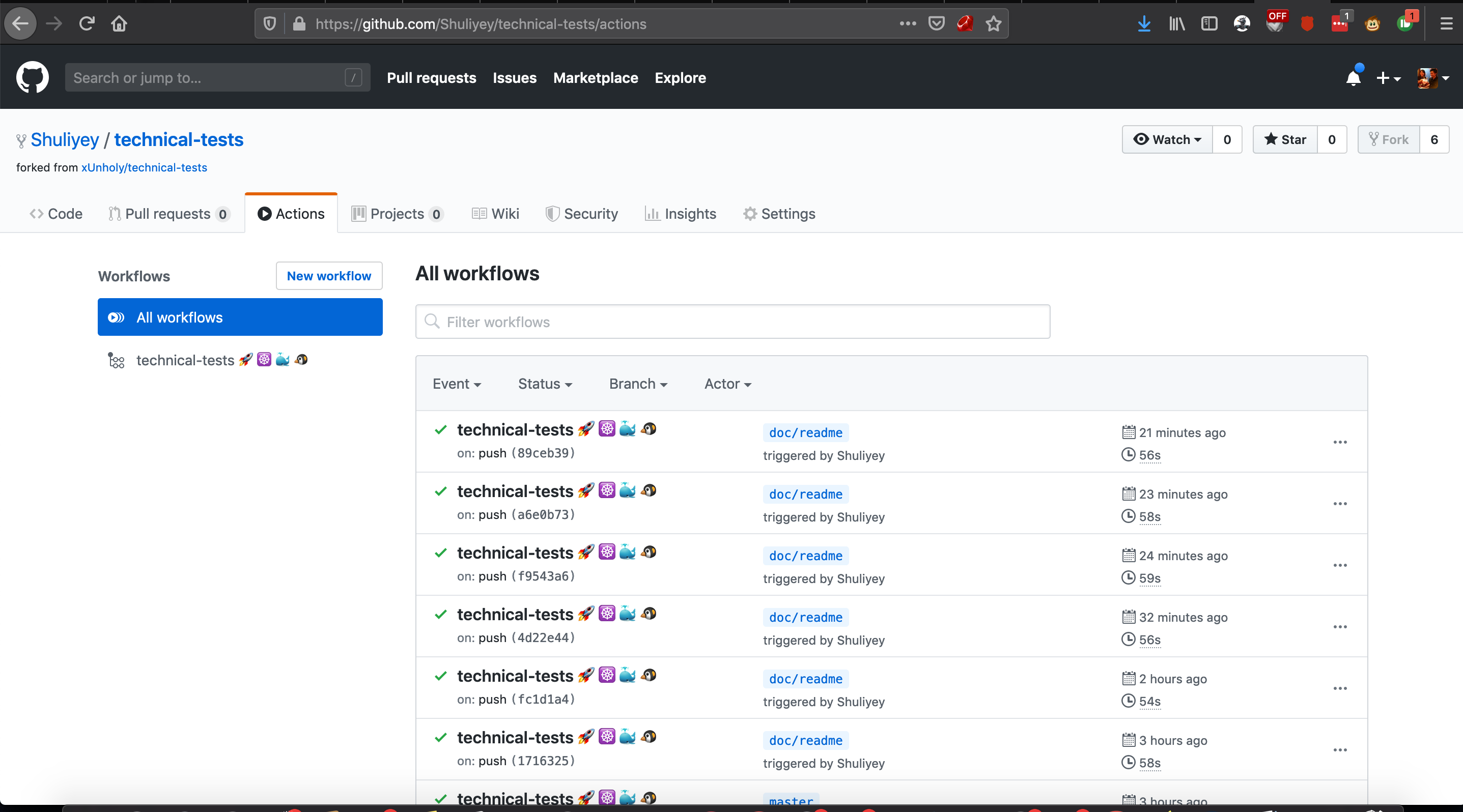
Task: Click the GitHub Octocat logo
Action: (33, 77)
